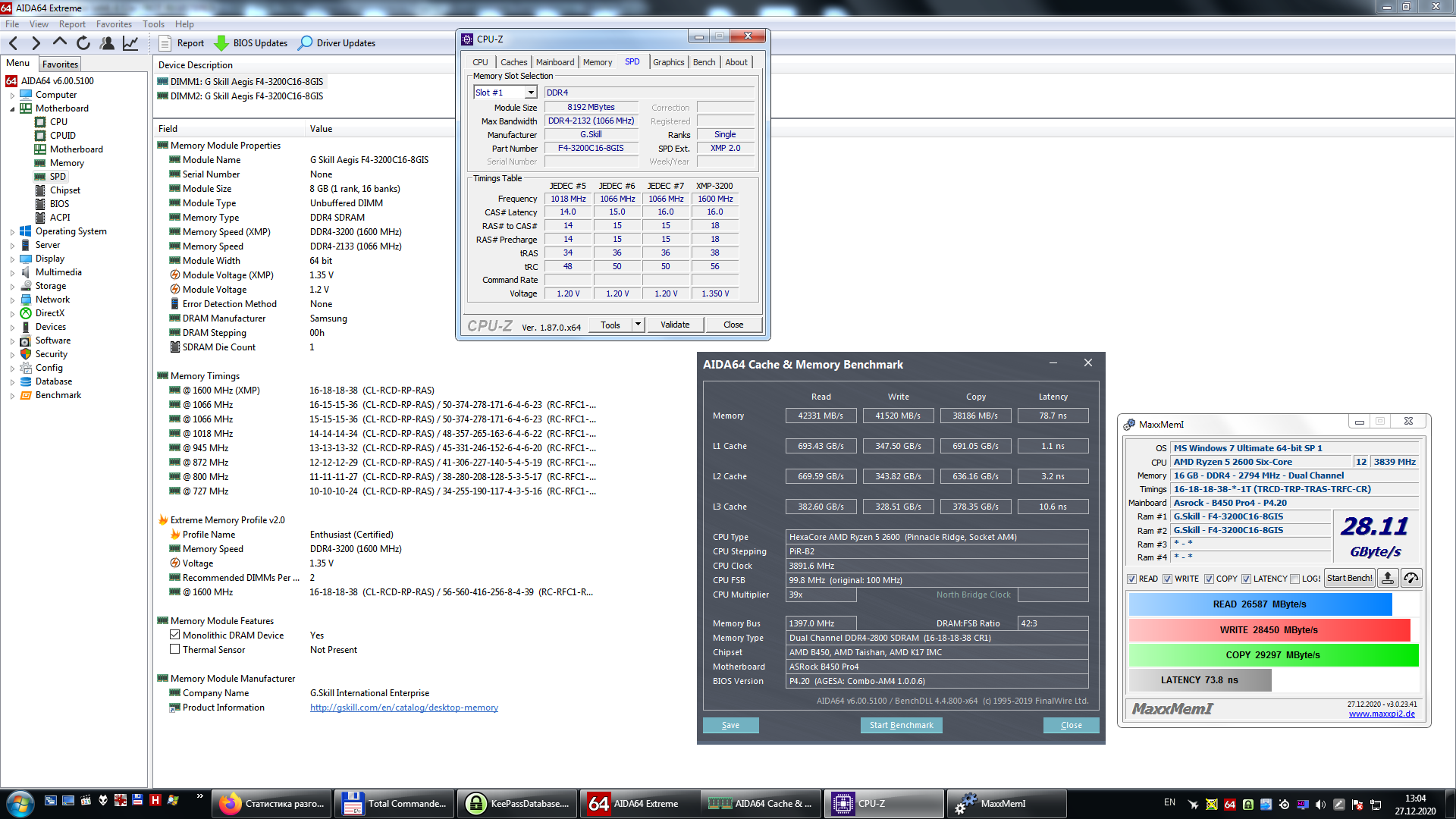Expand the Operating System tree node

[x=12, y=232]
